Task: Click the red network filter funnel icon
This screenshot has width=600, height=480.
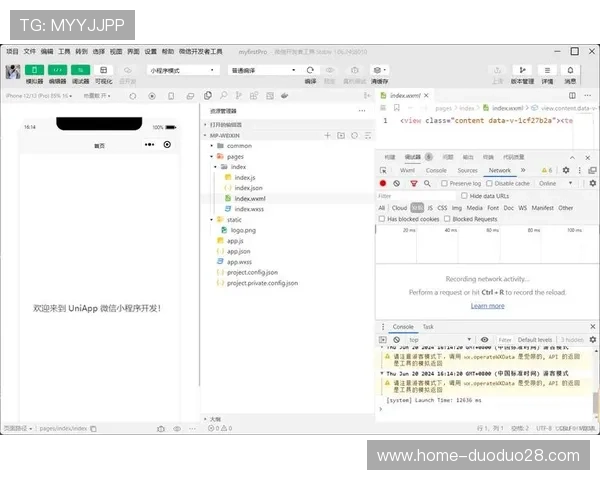Action: (x=413, y=184)
